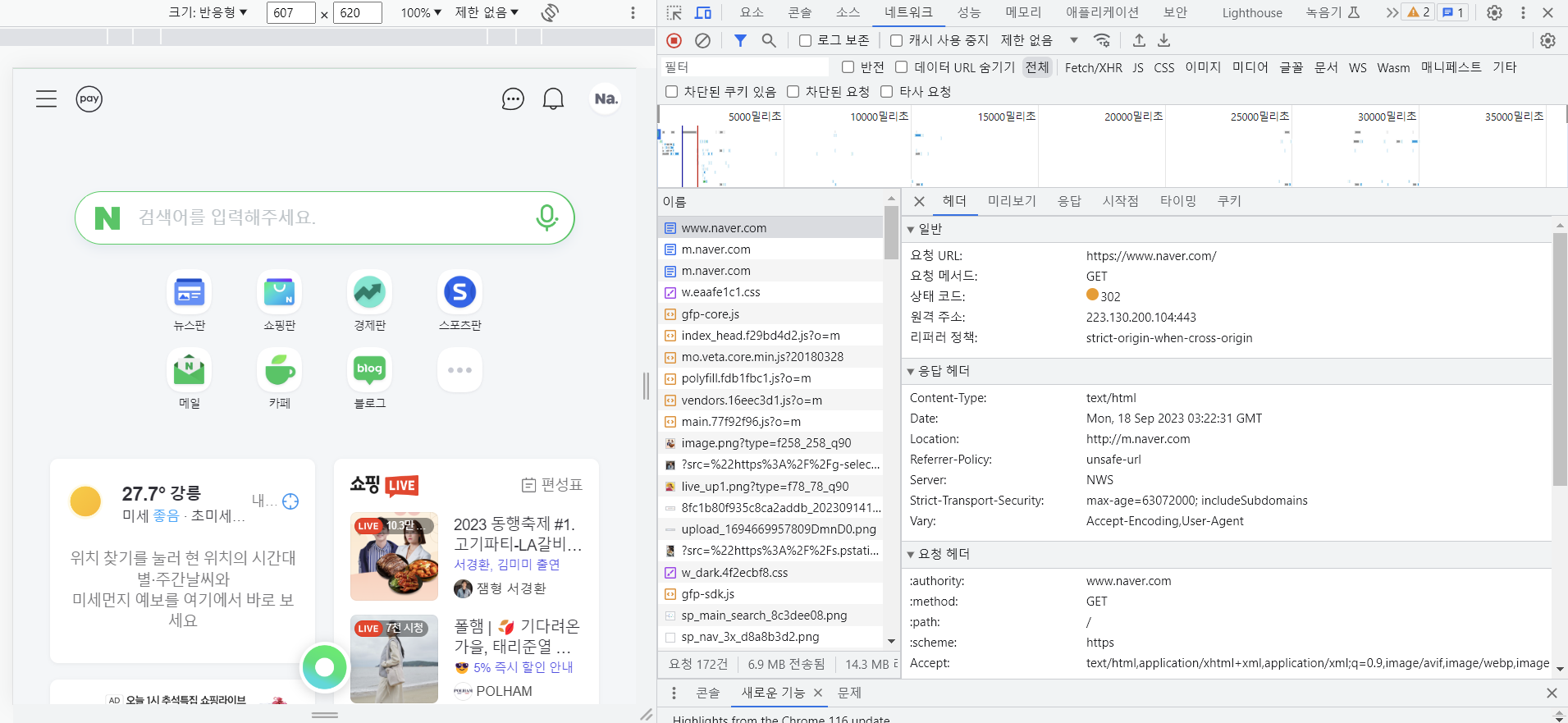Open the 크기: 반응형 dropdown

coord(208,12)
